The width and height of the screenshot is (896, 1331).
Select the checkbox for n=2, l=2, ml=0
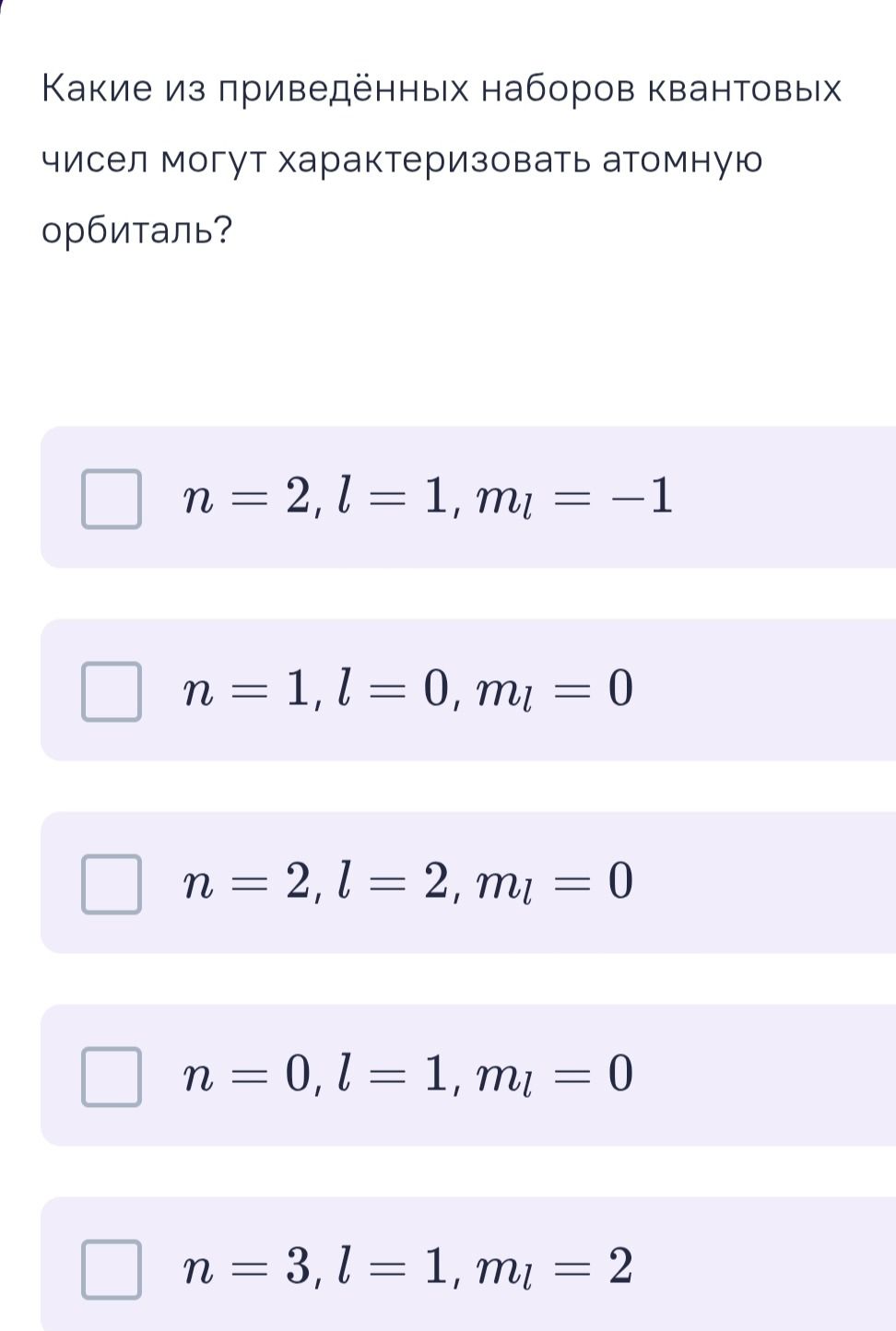(112, 884)
